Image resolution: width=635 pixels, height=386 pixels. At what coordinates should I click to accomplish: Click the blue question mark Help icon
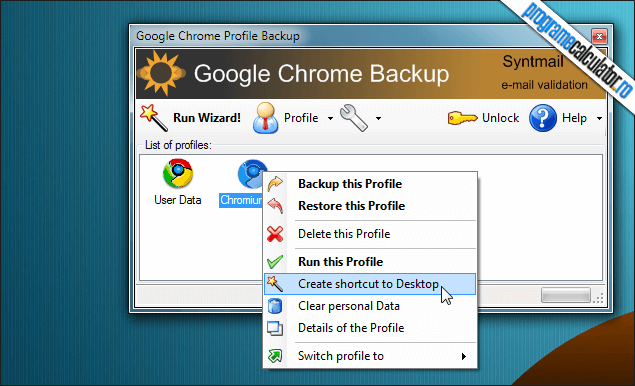pos(543,118)
